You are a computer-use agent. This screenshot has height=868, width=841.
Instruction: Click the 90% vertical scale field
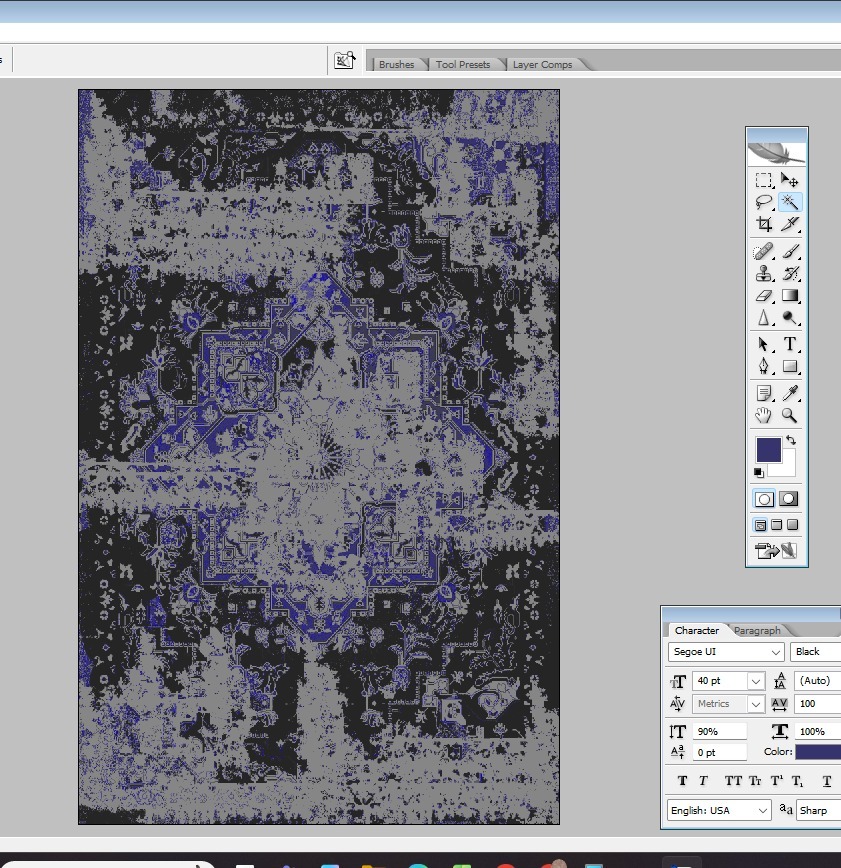pos(720,732)
